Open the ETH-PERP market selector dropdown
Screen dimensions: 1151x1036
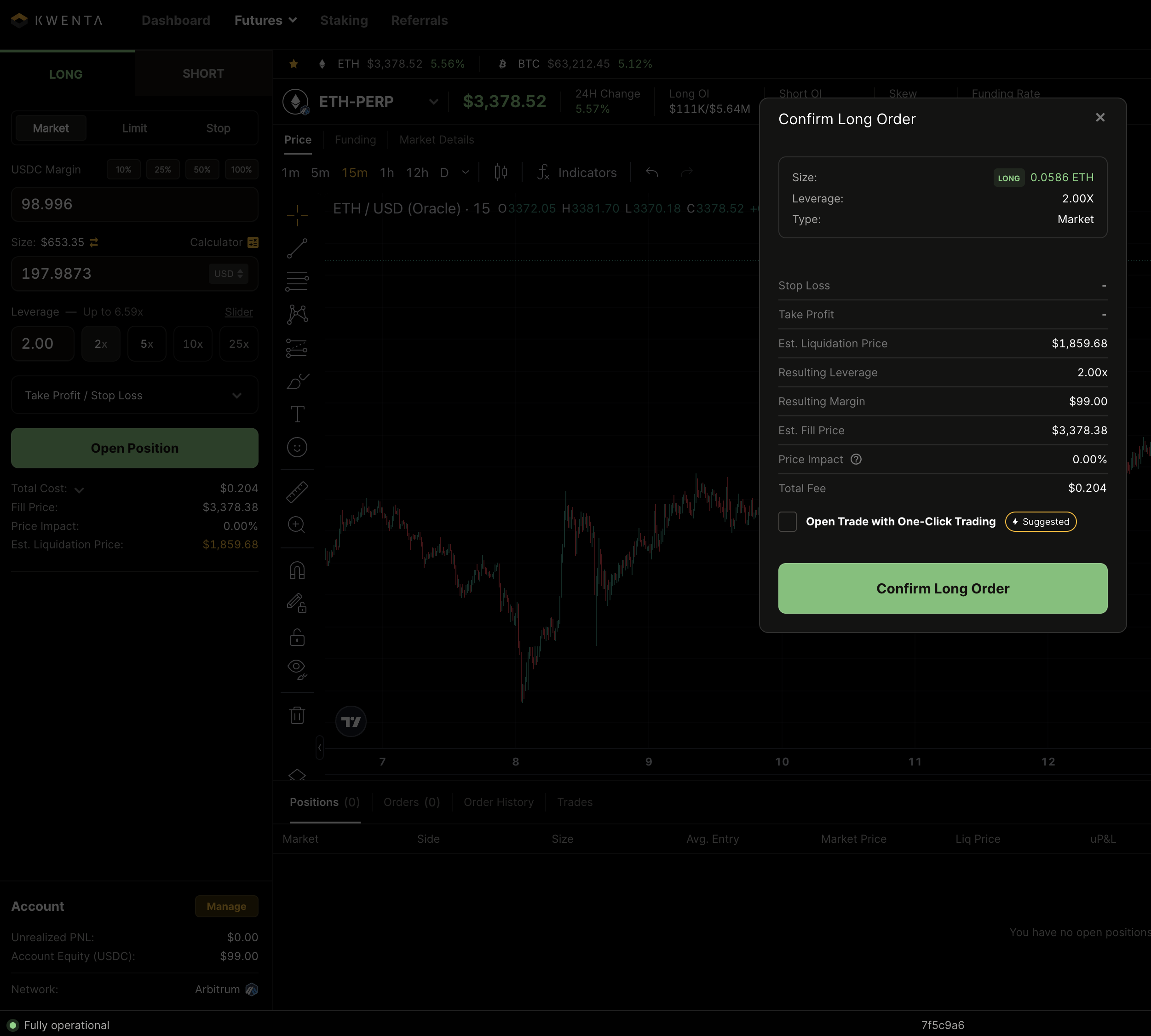[x=433, y=102]
